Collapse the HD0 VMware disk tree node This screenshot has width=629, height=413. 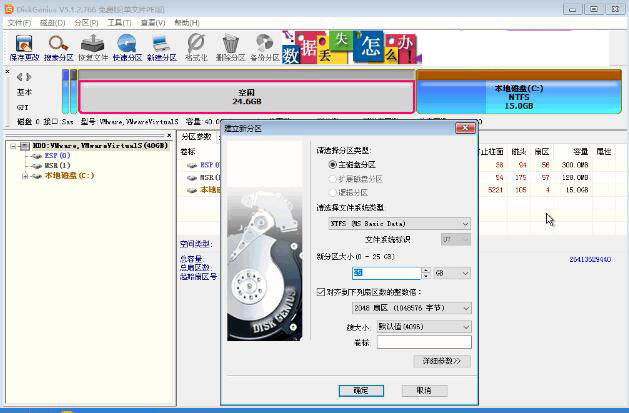tap(13, 146)
